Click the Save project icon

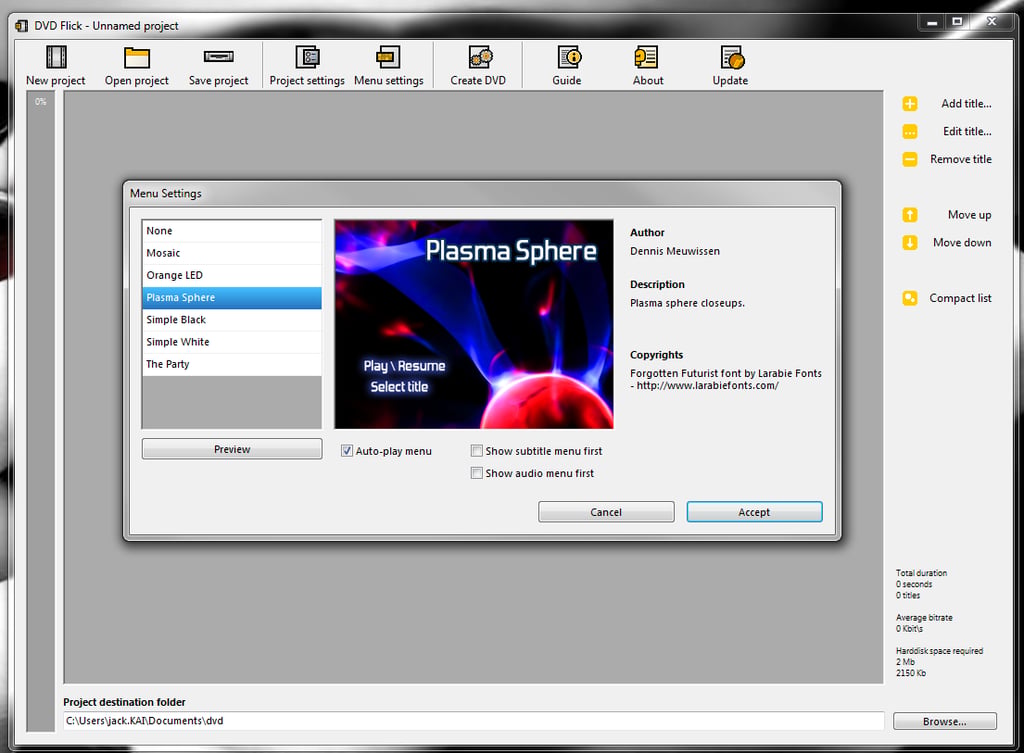[218, 57]
